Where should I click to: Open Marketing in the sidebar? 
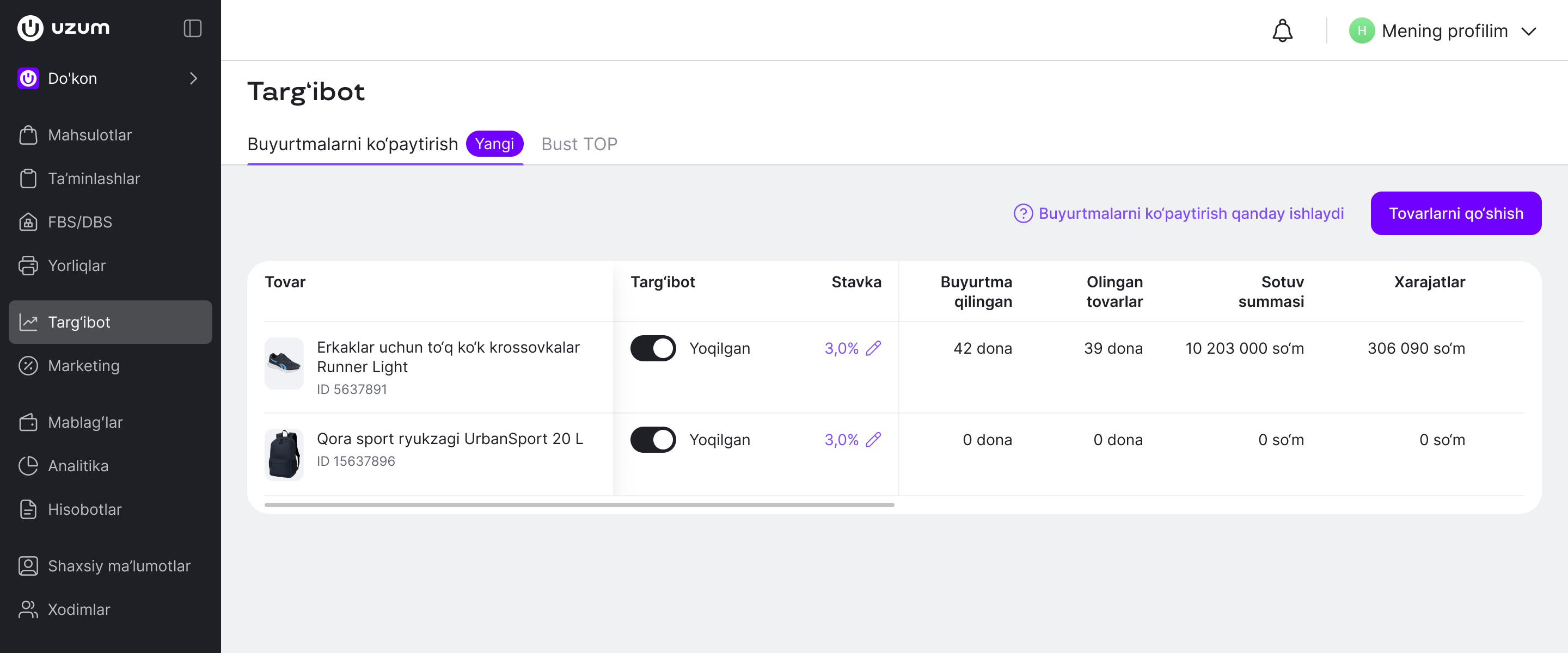tap(110, 366)
